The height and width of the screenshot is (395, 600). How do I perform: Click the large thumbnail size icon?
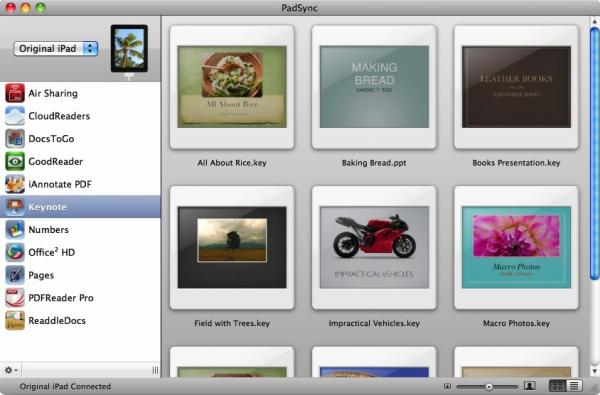[530, 385]
